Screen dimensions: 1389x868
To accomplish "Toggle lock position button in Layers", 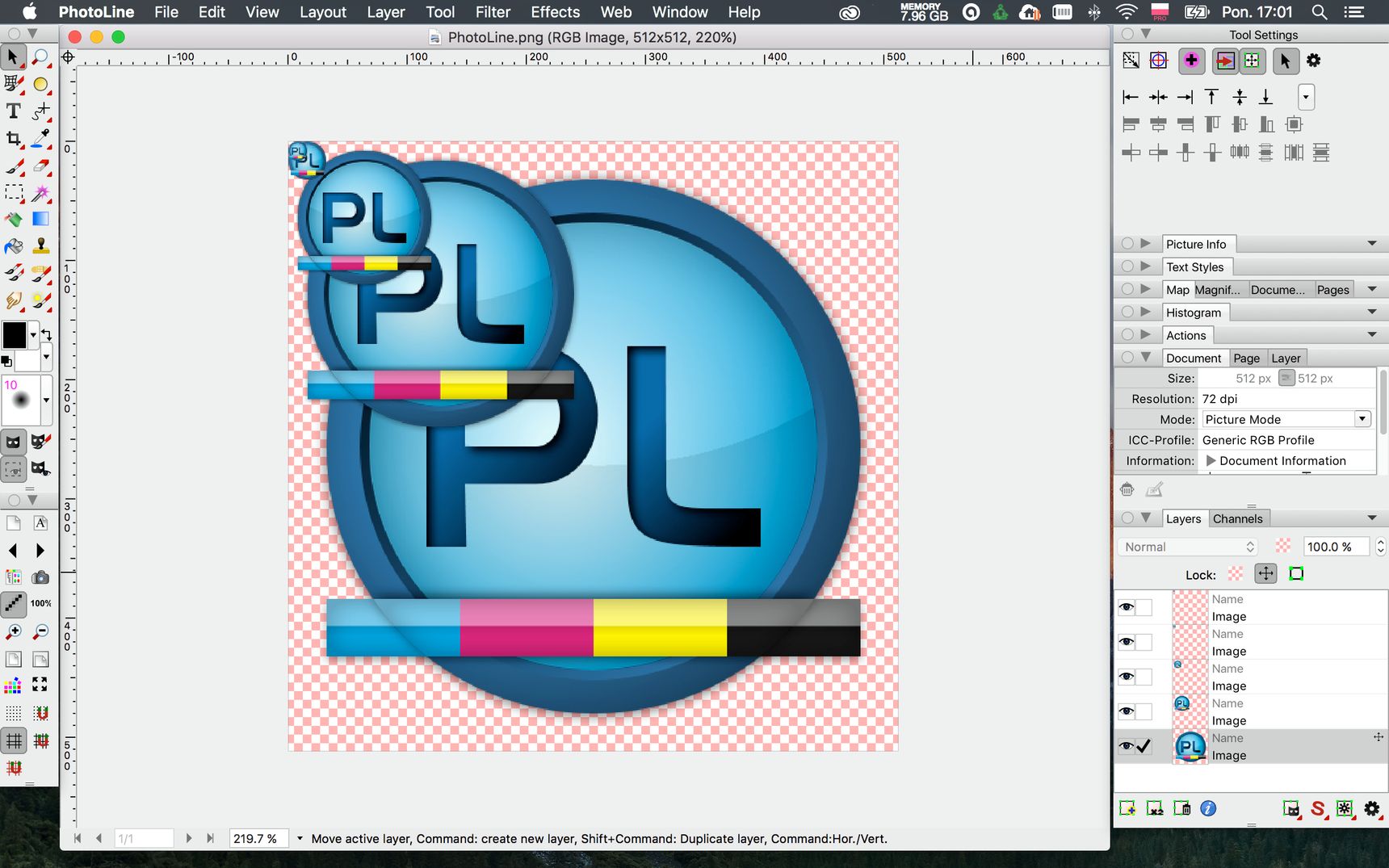I will coord(1265,573).
